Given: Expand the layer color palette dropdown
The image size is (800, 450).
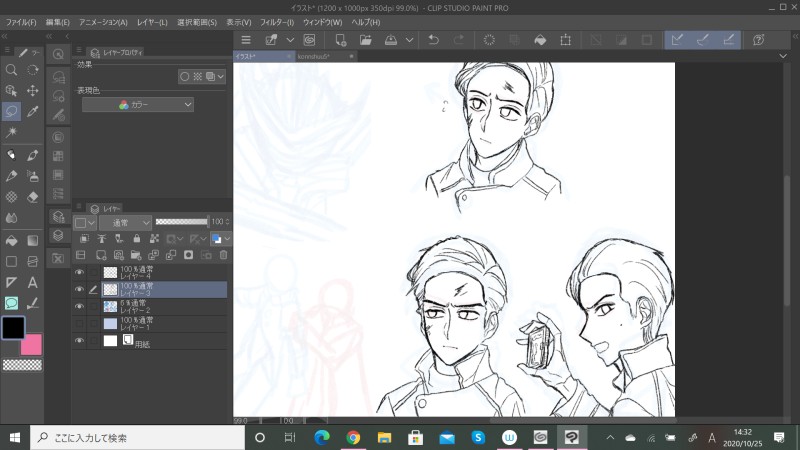Looking at the screenshot, I should click(x=227, y=239).
